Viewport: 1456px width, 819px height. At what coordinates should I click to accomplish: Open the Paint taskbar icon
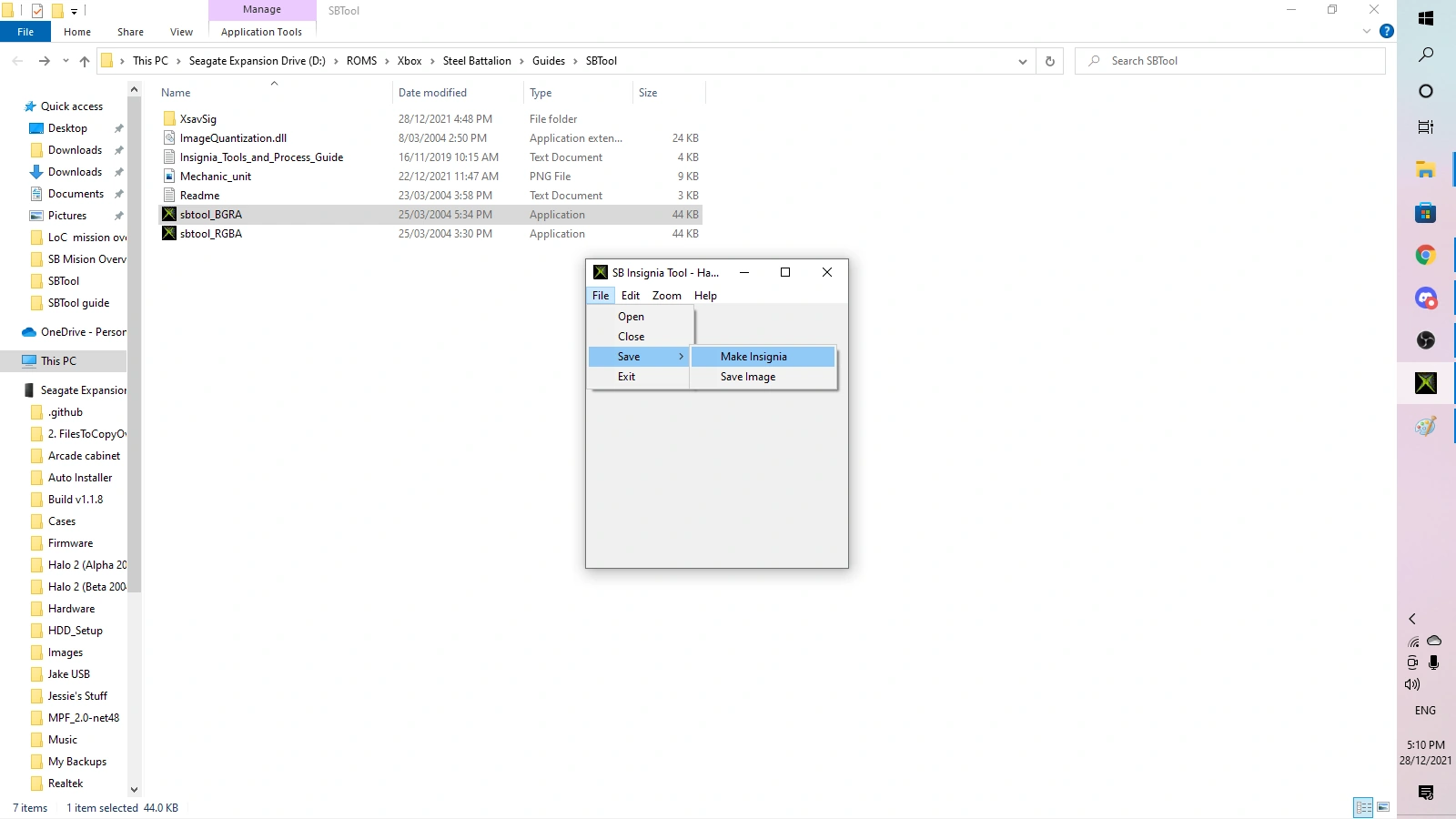(1426, 426)
